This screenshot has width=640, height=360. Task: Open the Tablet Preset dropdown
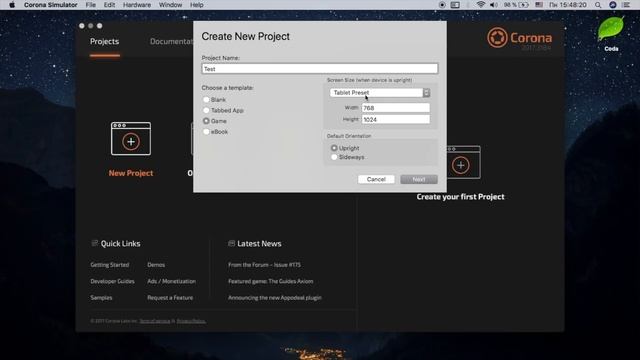click(x=380, y=93)
